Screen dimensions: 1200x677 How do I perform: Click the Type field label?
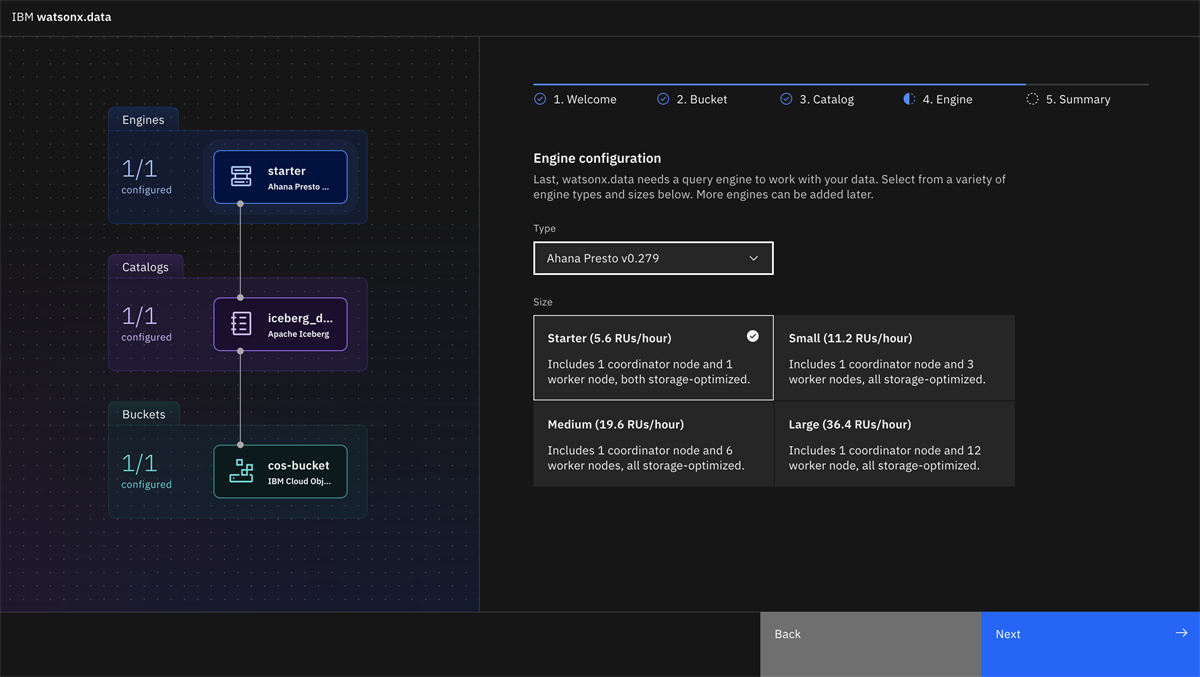(x=545, y=229)
